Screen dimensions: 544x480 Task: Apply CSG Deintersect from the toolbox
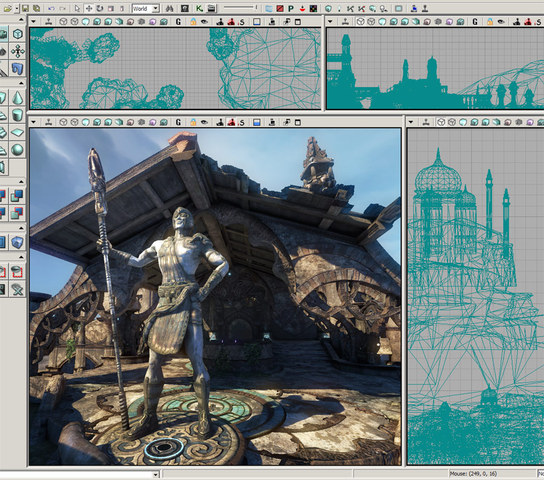click(x=17, y=213)
